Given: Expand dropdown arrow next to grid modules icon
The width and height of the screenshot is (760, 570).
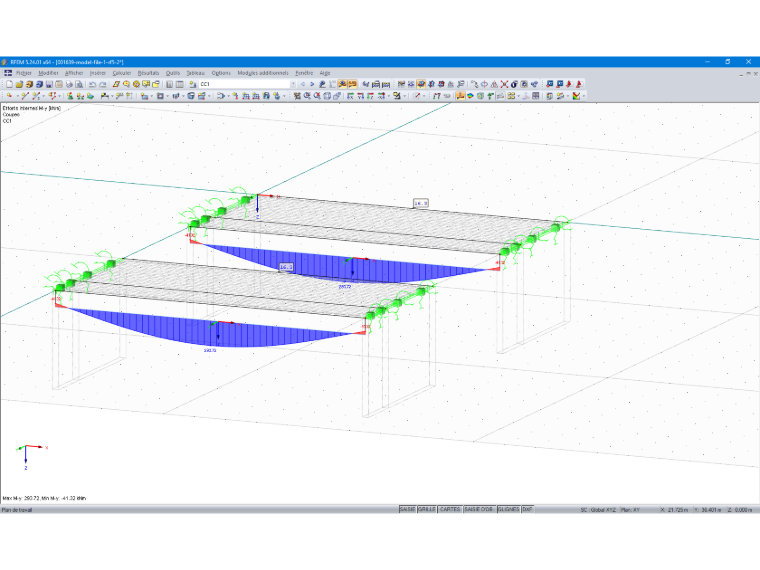Looking at the screenshot, I should click(x=518, y=95).
